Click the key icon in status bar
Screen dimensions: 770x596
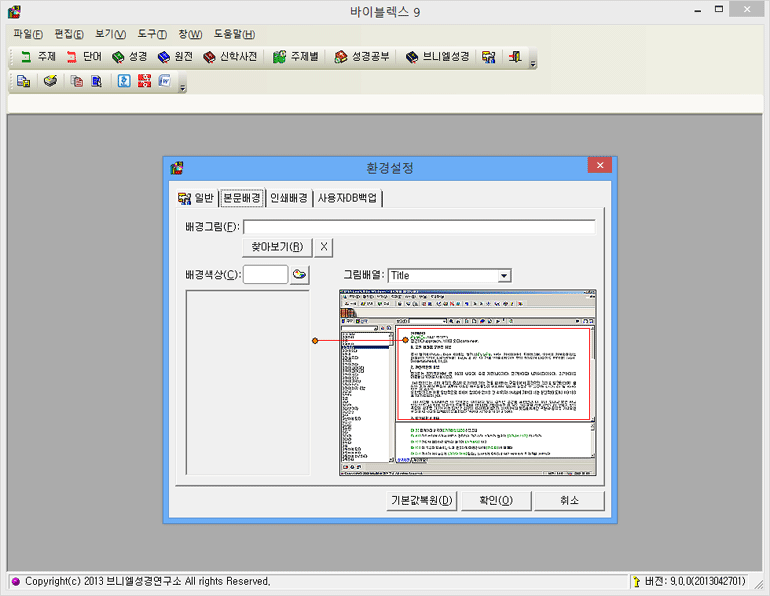pos(636,582)
